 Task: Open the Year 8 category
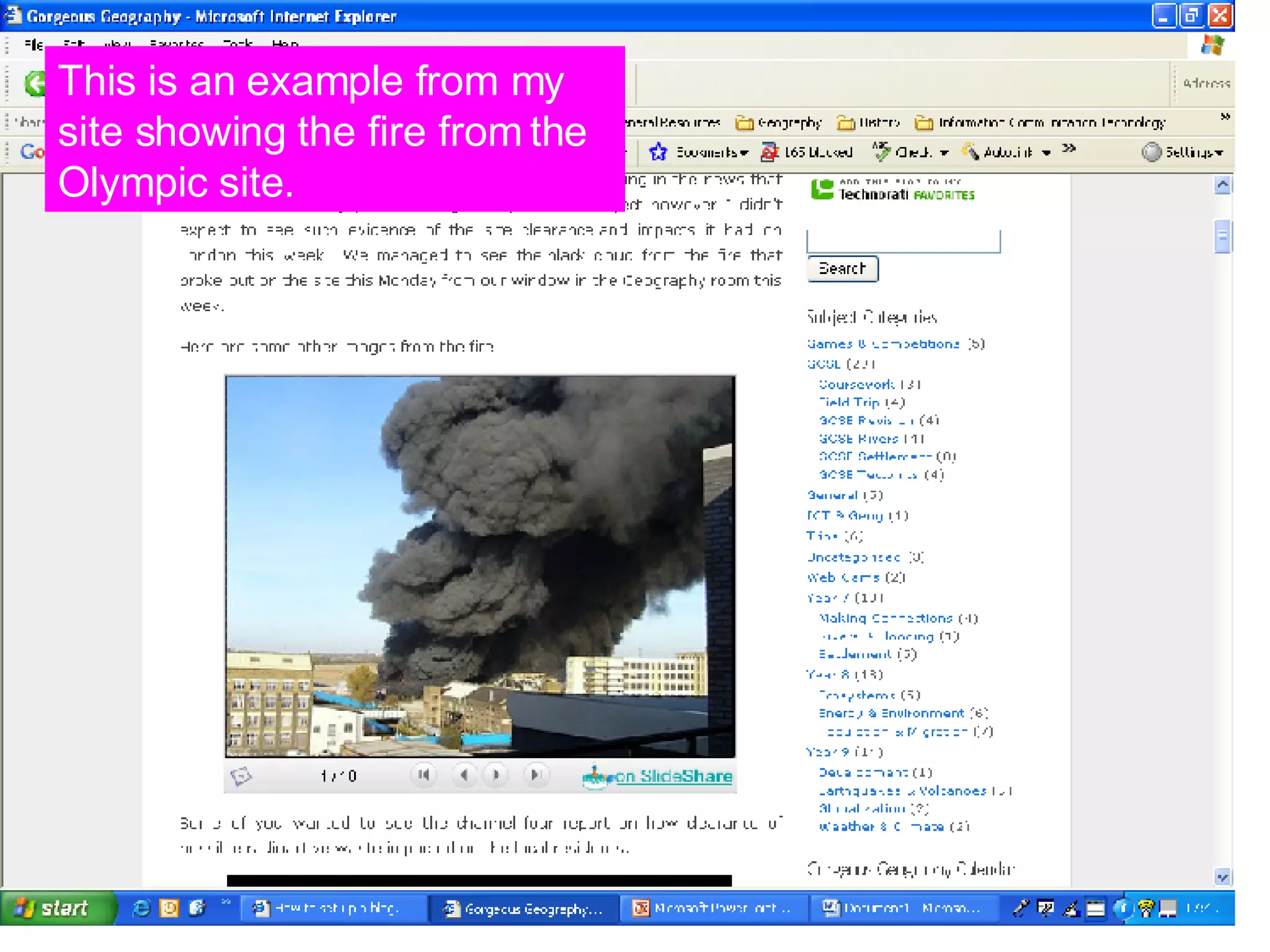tap(828, 674)
